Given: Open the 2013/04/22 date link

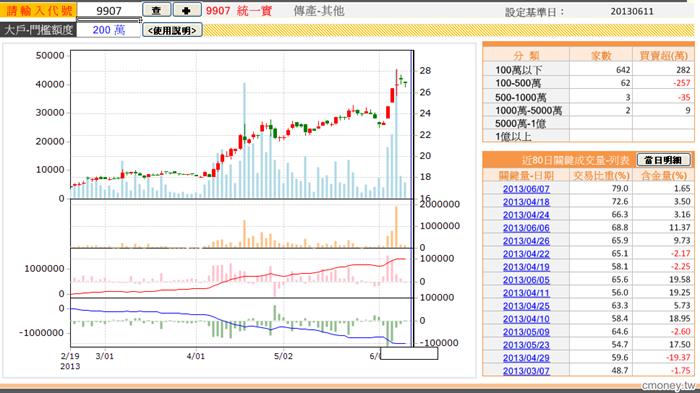Looking at the screenshot, I should coord(526,254).
